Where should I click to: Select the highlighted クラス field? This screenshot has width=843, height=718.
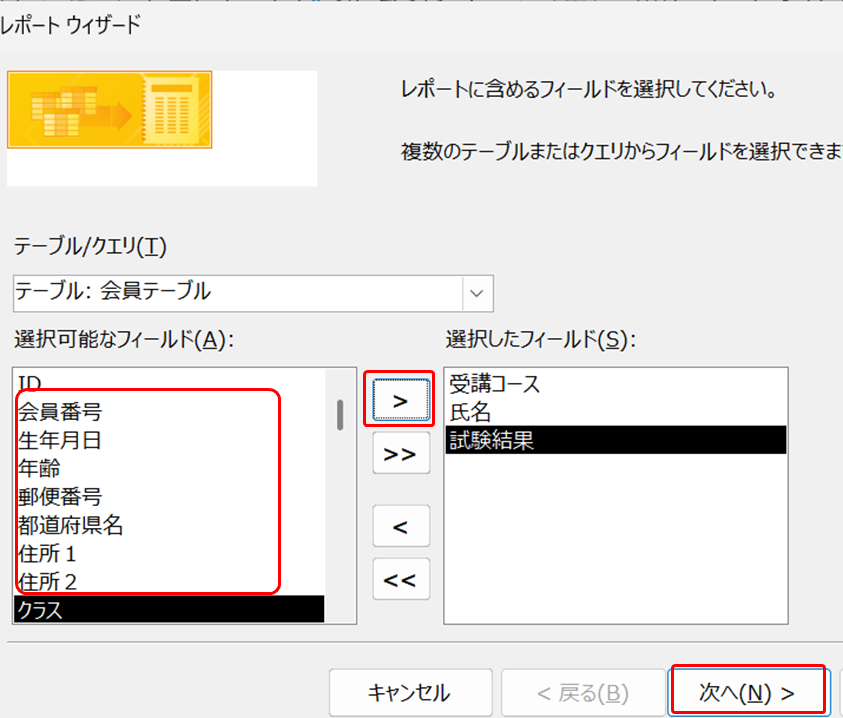pyautogui.click(x=40, y=610)
